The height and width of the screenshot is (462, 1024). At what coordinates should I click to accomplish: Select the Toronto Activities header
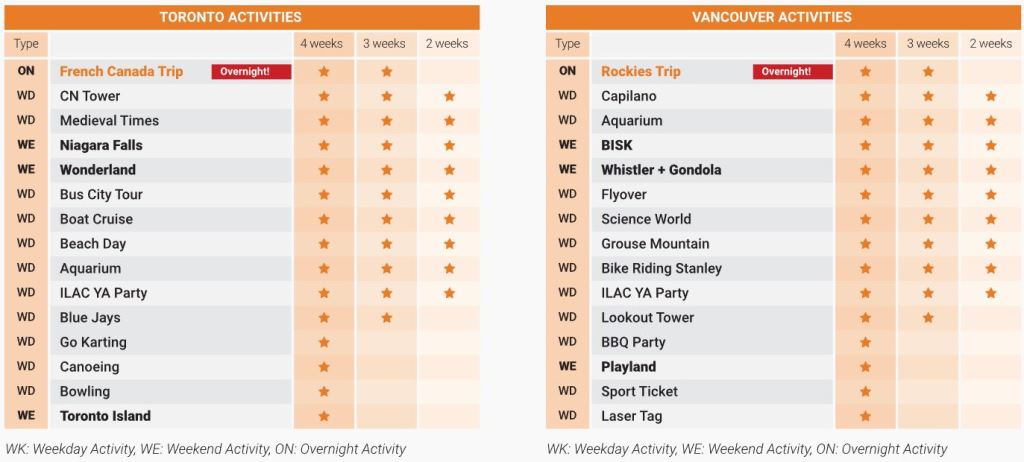coord(242,17)
